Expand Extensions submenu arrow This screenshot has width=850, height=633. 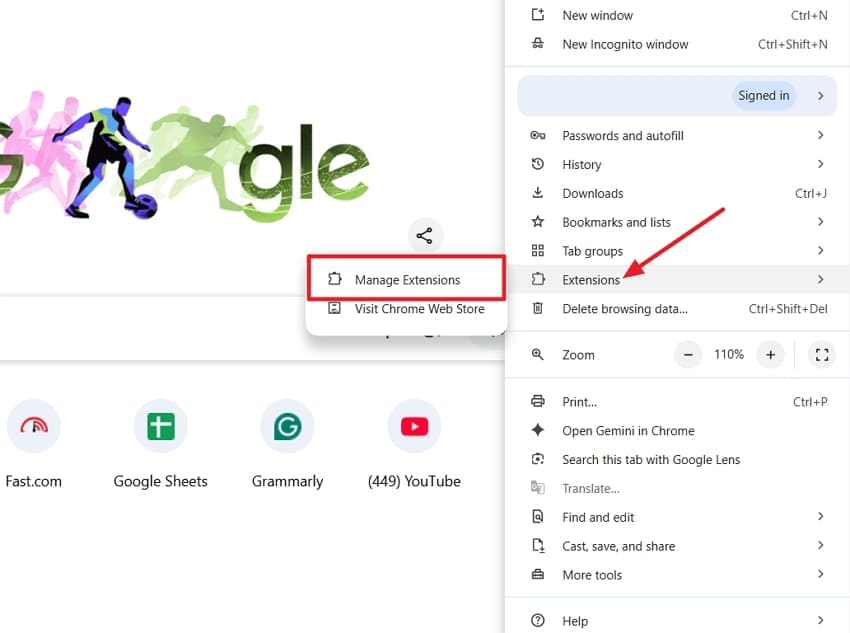(x=821, y=279)
